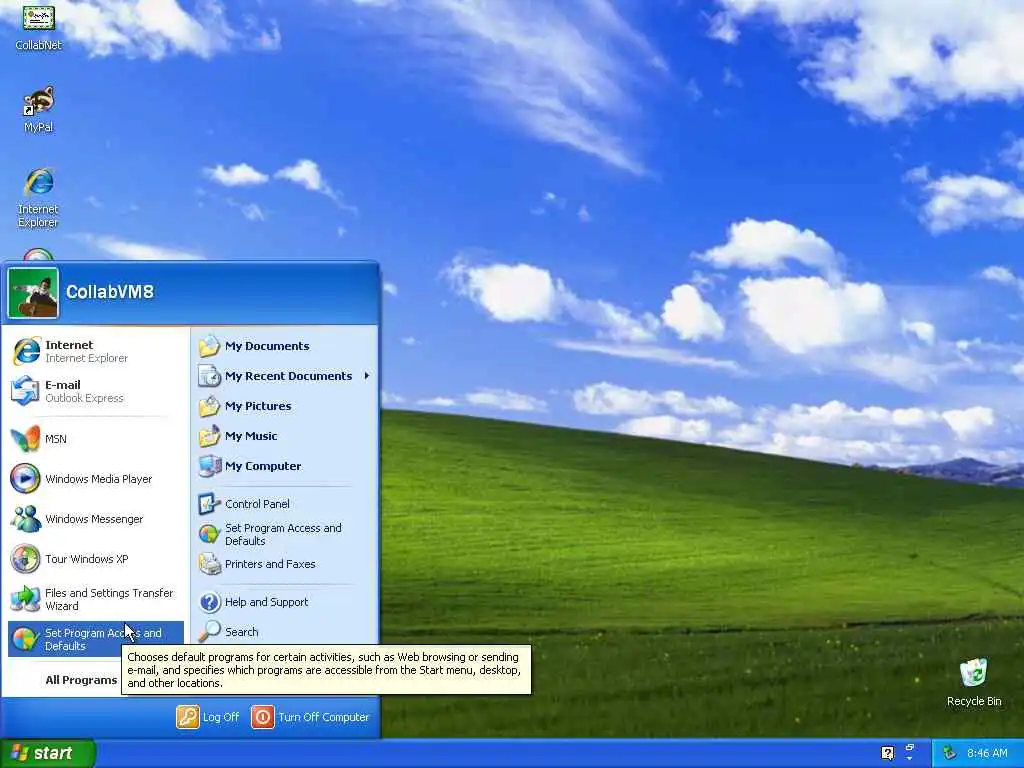This screenshot has height=768, width=1024.
Task: Open Files and Settings Transfer Wizard
Action: pyautogui.click(x=96, y=599)
